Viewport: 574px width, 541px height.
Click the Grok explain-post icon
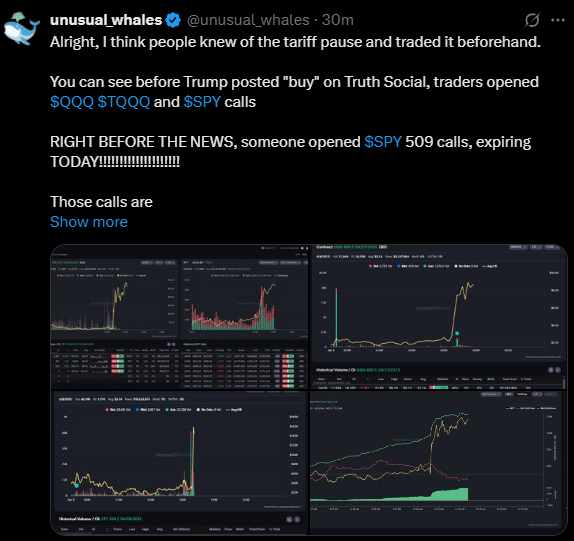[532, 20]
